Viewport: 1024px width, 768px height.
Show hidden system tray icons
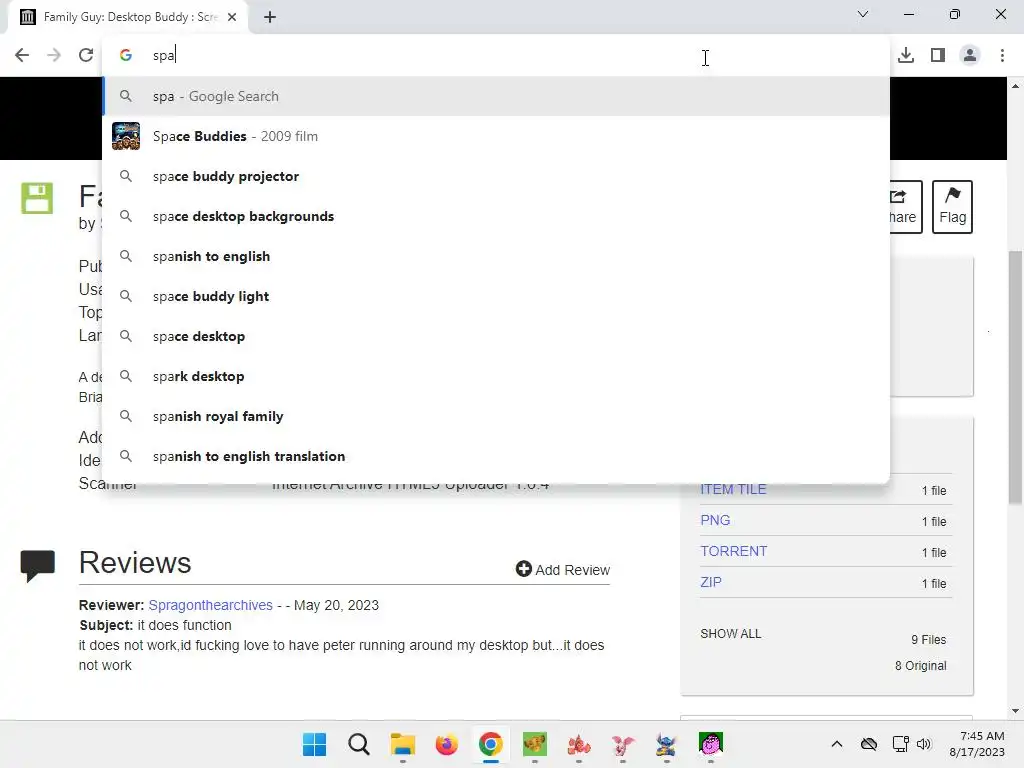pos(837,744)
